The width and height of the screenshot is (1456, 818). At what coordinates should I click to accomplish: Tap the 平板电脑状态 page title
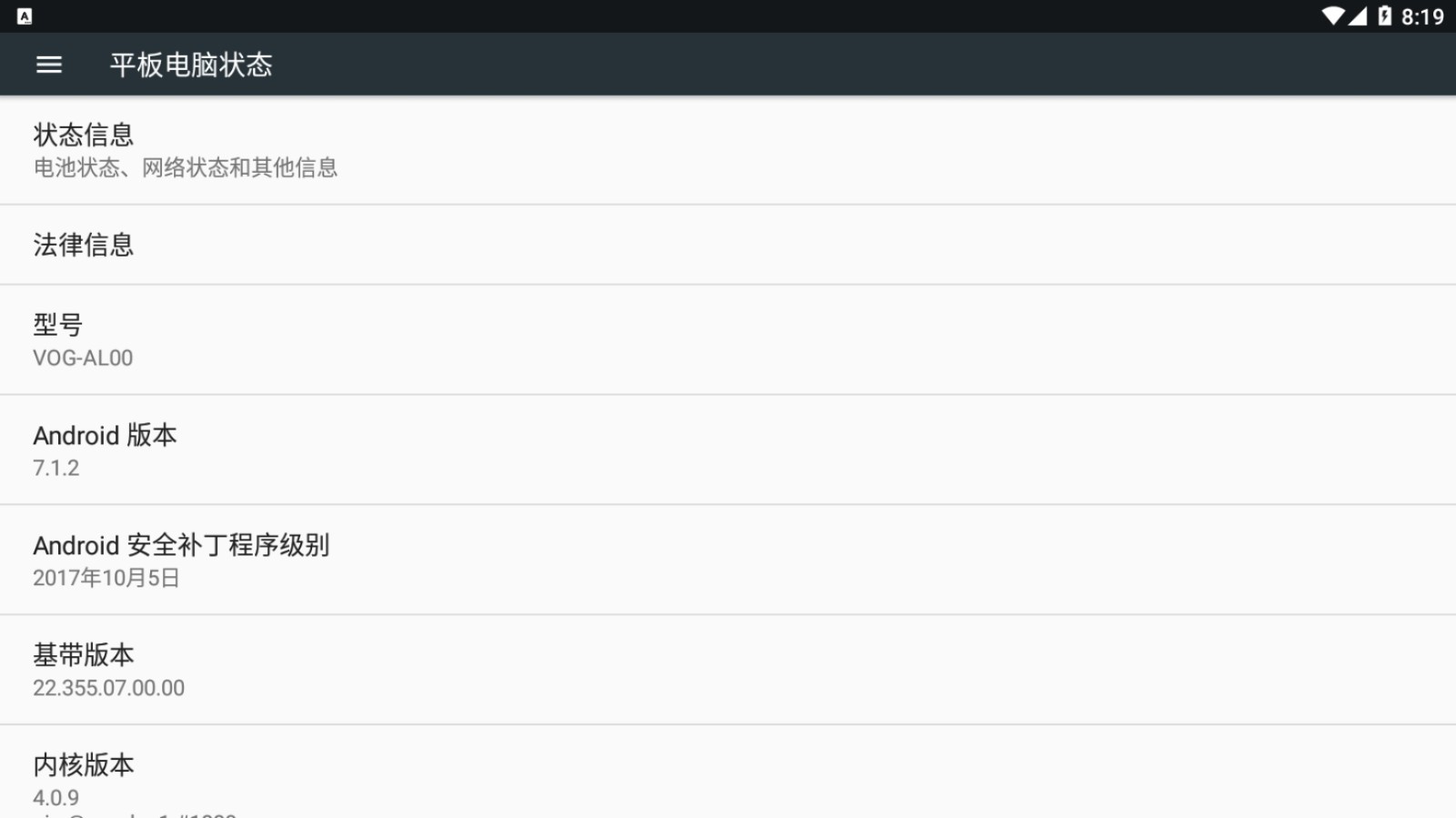coord(191,65)
